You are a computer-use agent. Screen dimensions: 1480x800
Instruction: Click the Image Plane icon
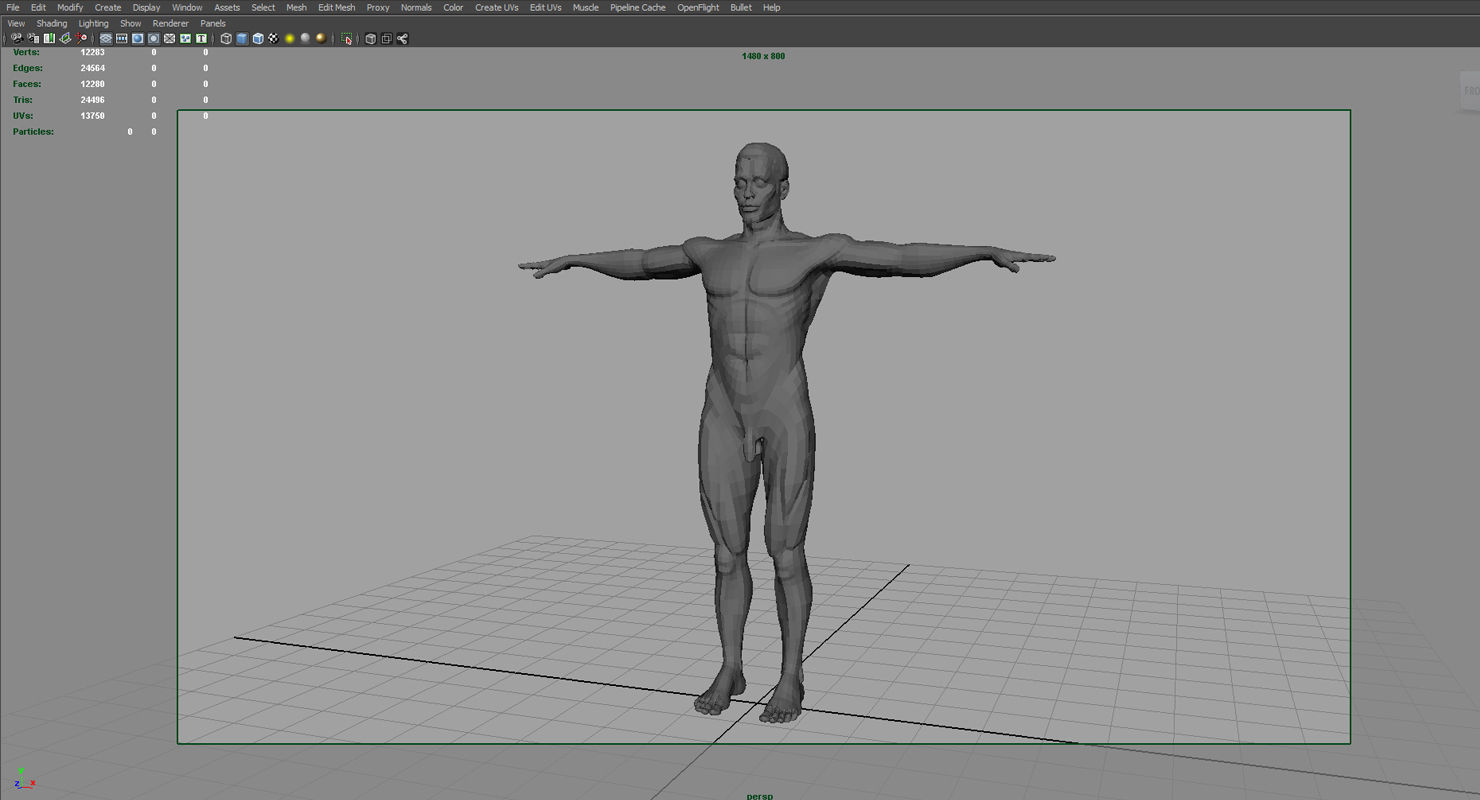pyautogui.click(x=65, y=38)
